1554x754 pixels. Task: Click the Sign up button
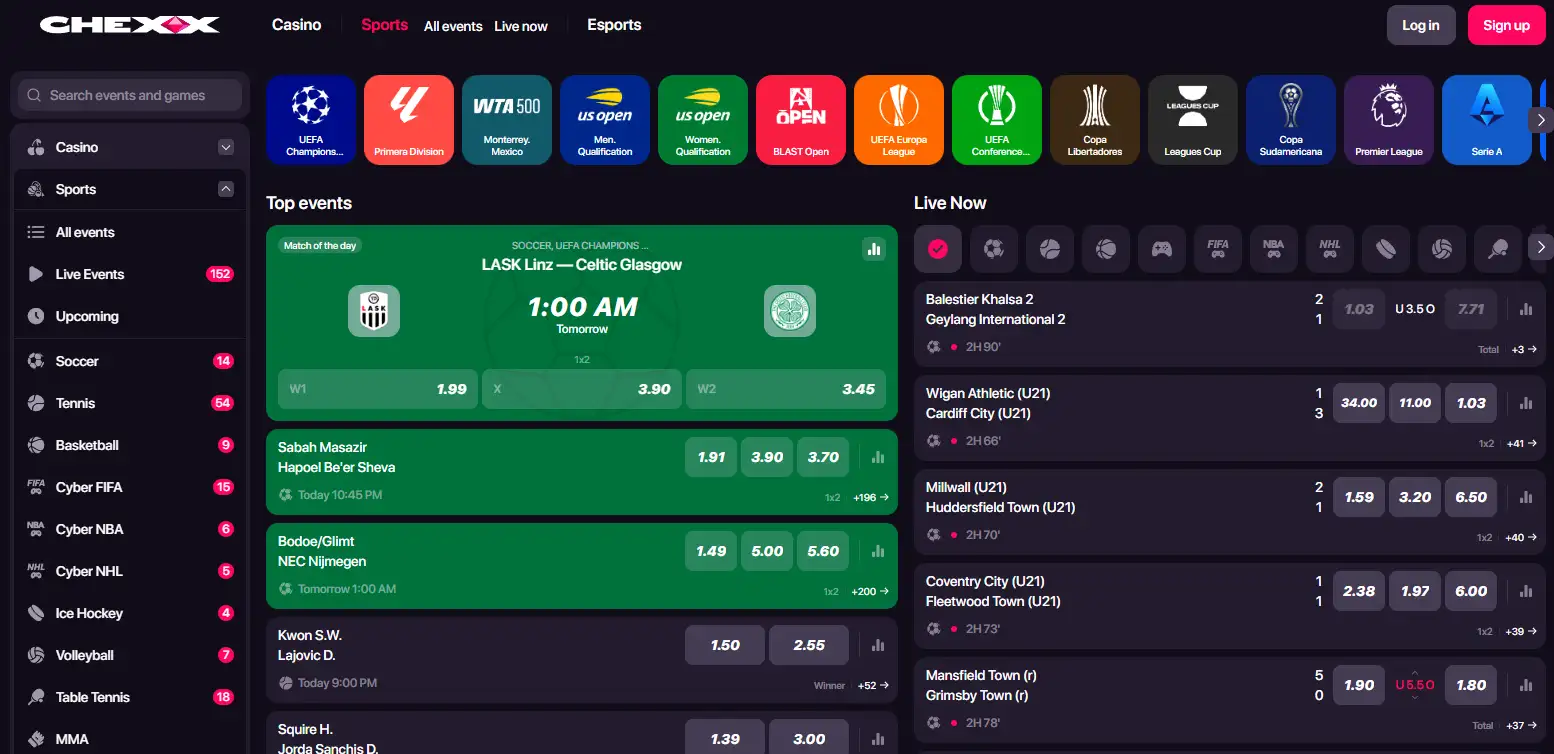(1506, 25)
